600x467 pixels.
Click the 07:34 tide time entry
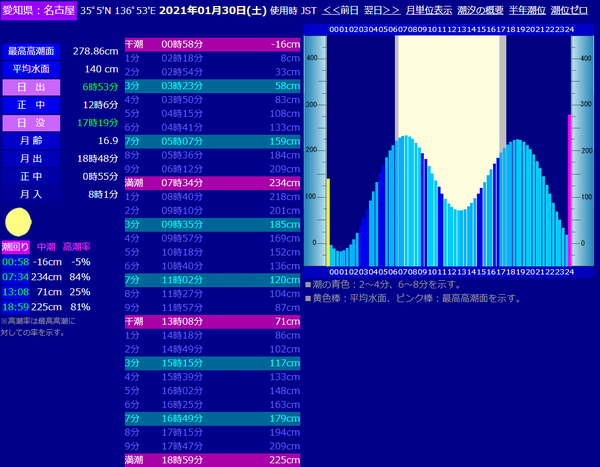tap(16, 277)
